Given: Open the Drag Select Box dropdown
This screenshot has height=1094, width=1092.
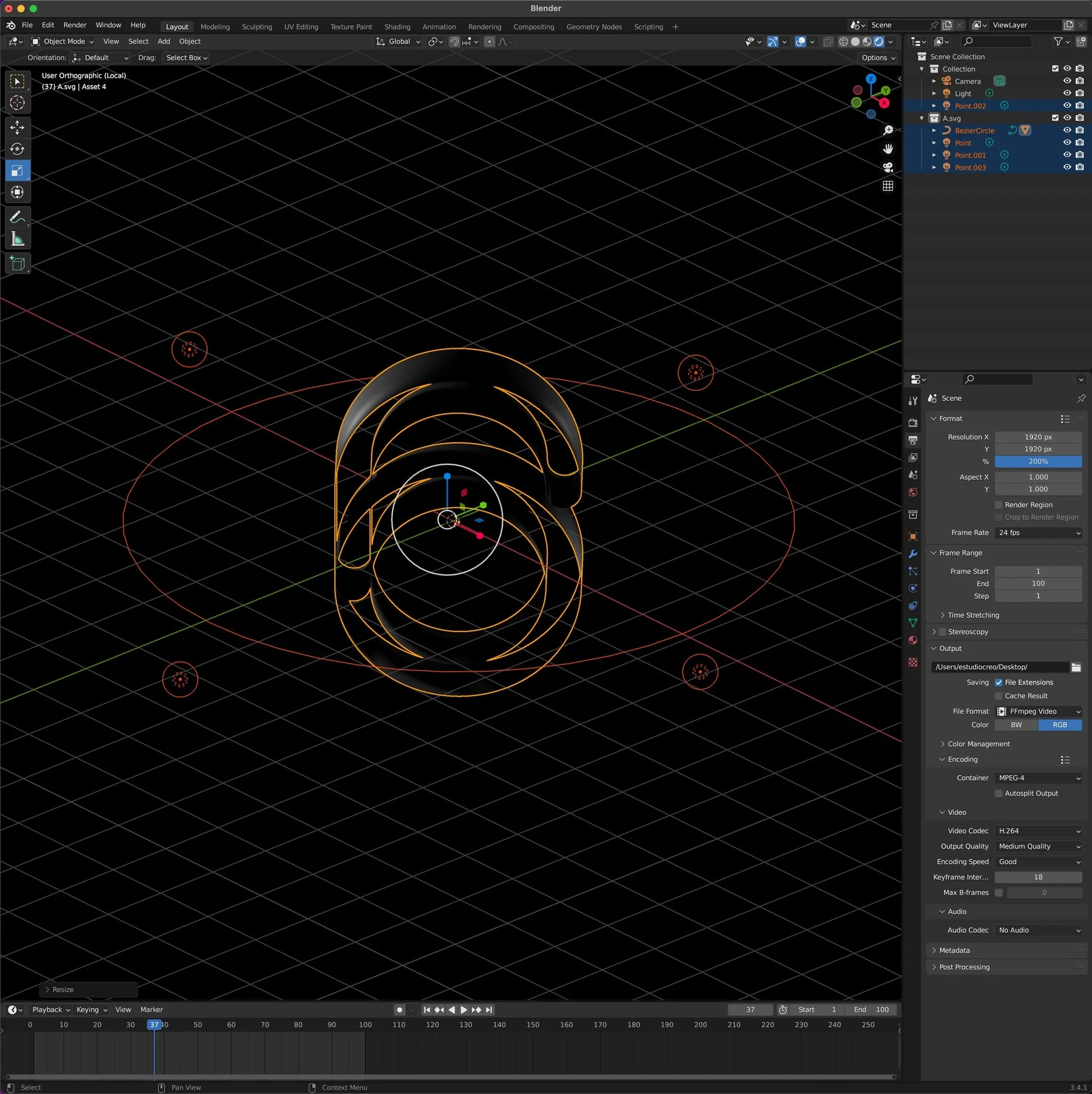Looking at the screenshot, I should (x=186, y=58).
